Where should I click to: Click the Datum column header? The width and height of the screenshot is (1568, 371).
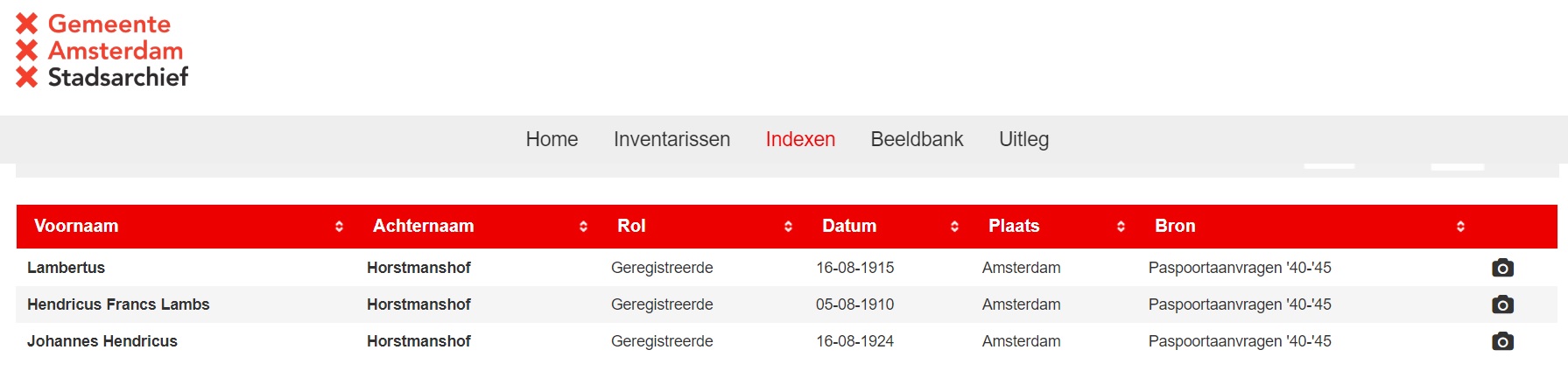[849, 226]
